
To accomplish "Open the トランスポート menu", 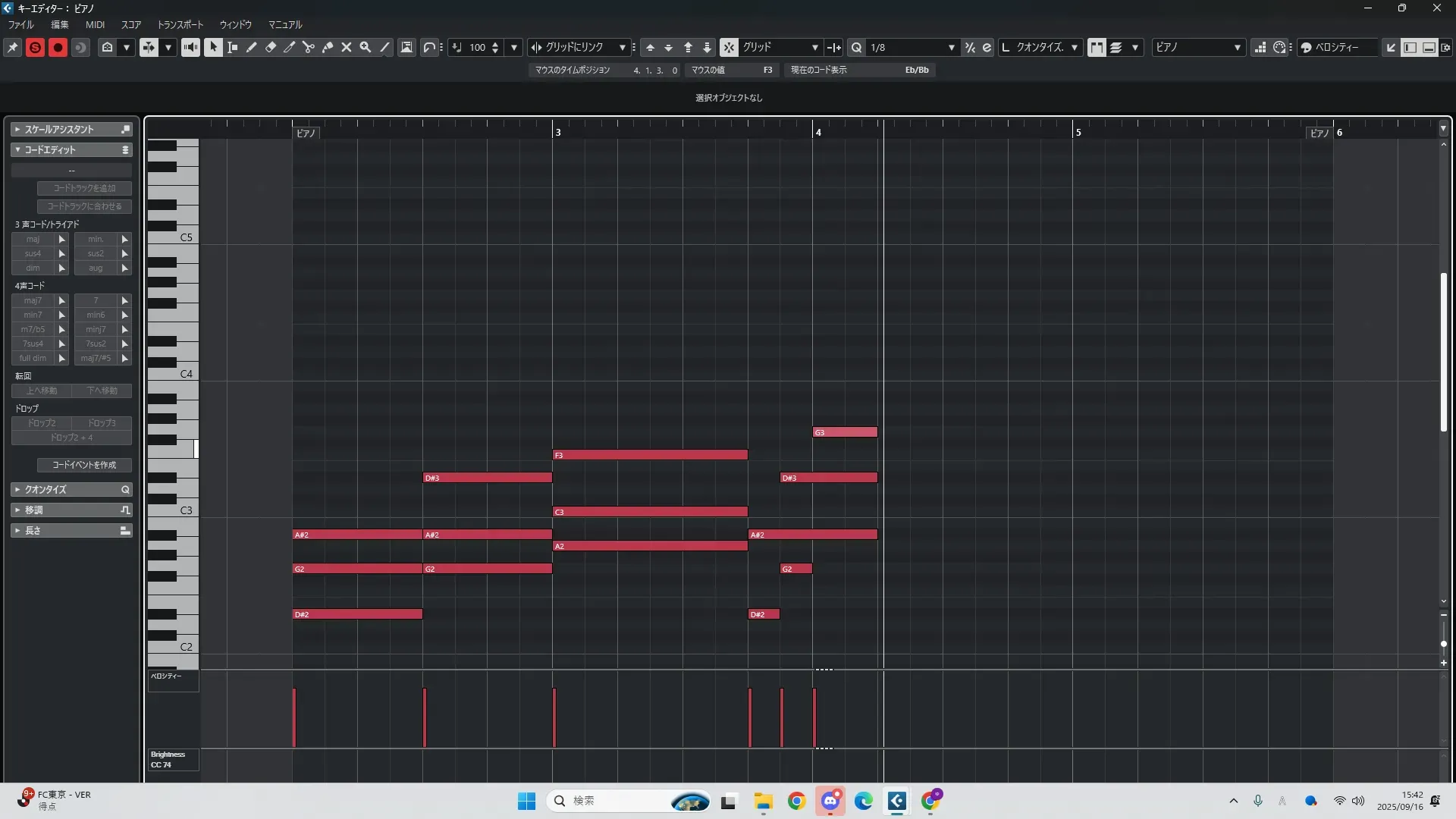I will [x=180, y=24].
